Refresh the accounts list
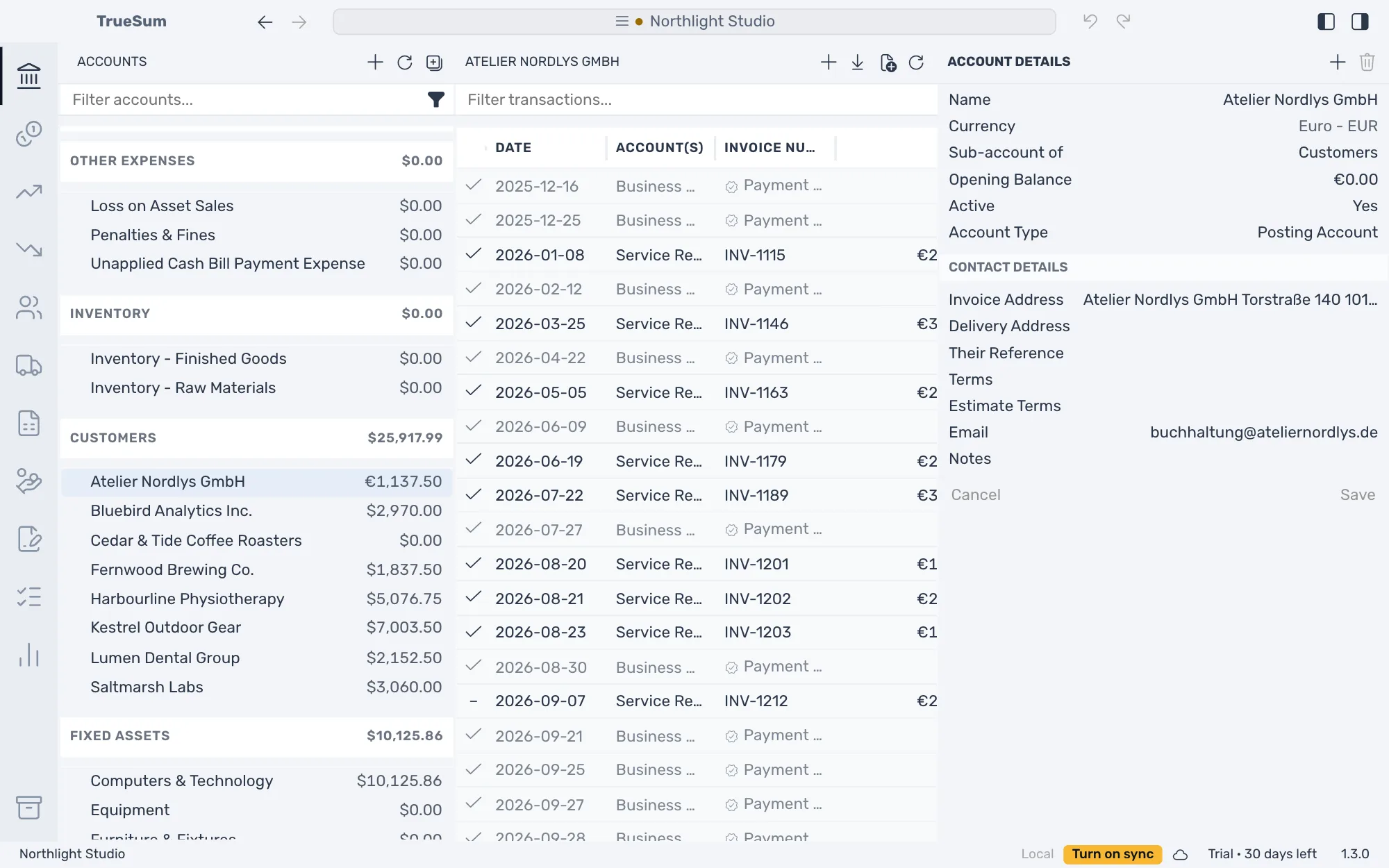 [x=405, y=62]
